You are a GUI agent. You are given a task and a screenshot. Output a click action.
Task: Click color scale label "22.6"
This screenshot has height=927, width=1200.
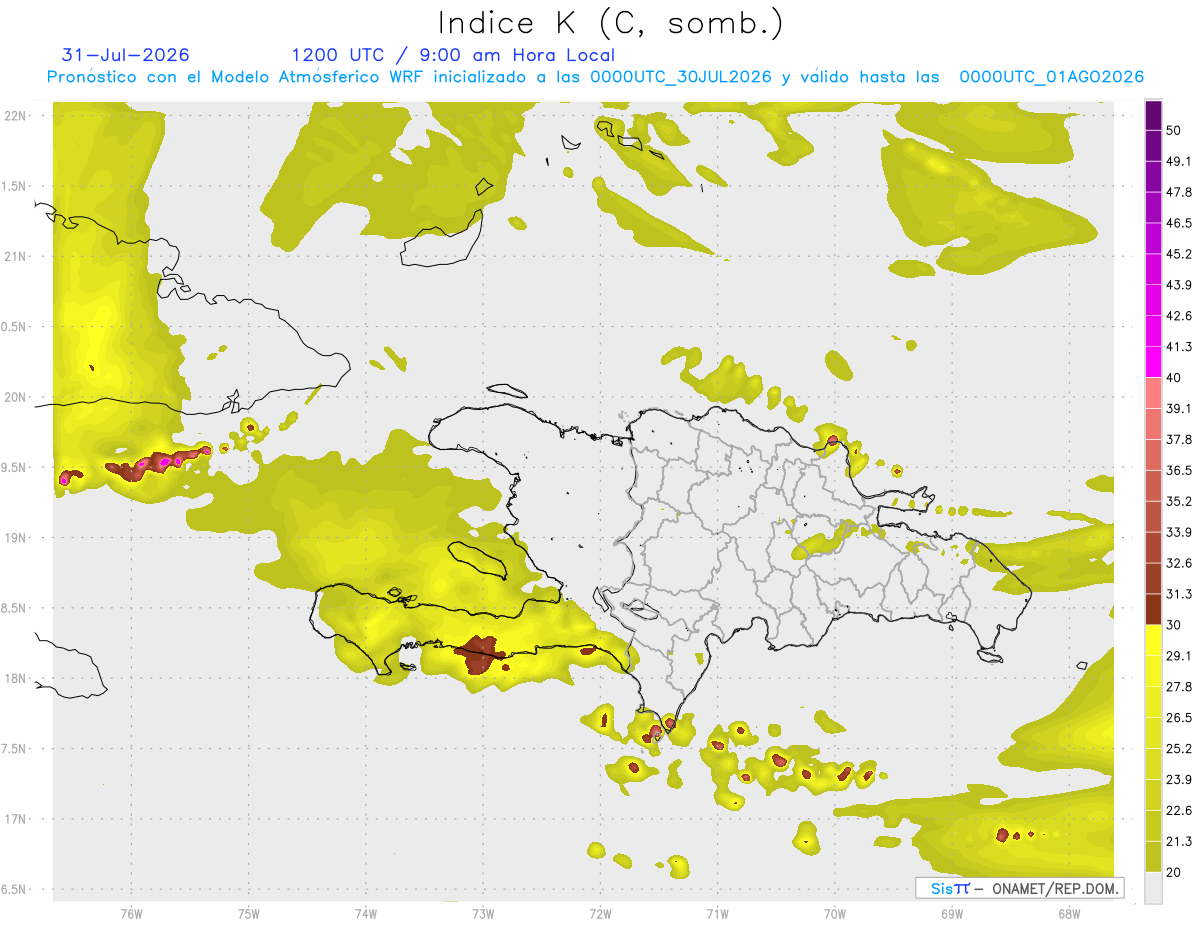[1179, 811]
